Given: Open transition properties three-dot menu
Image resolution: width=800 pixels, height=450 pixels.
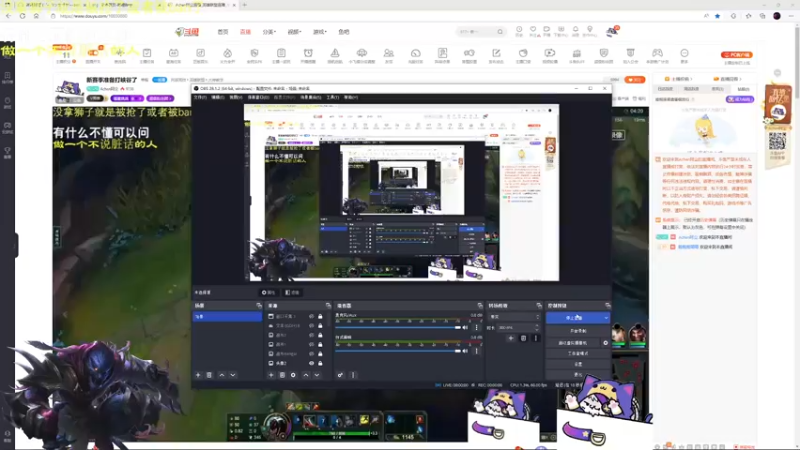Looking at the screenshot, I should [535, 338].
